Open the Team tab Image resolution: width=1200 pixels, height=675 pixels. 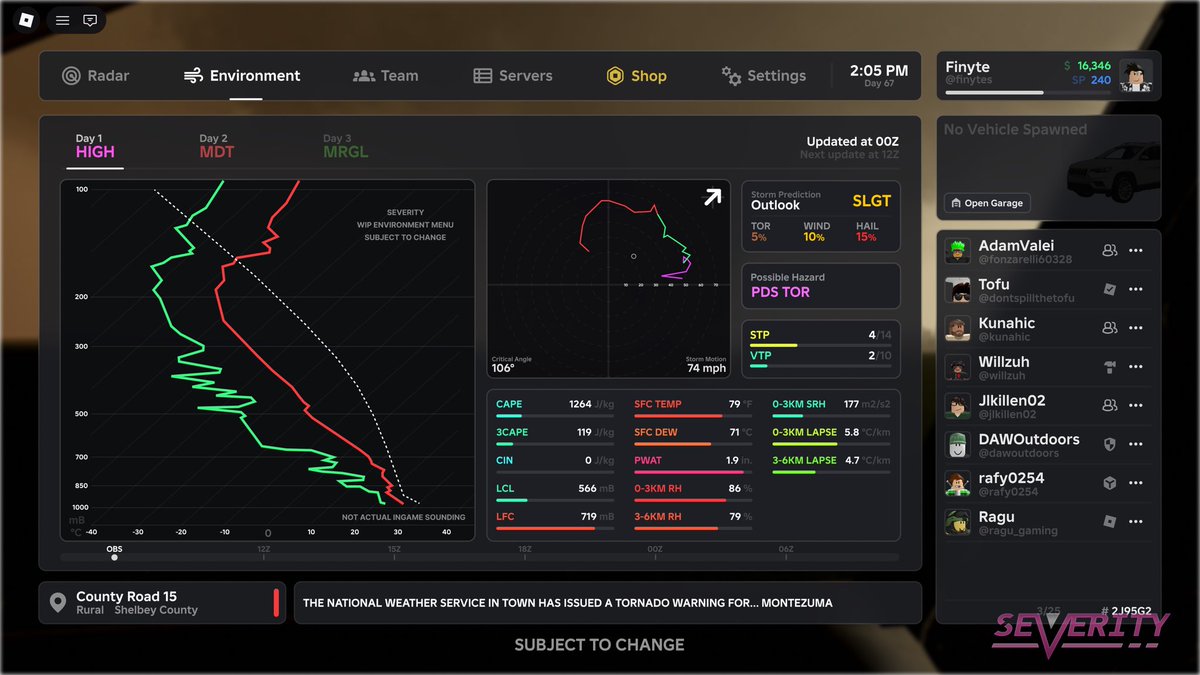click(x=386, y=76)
